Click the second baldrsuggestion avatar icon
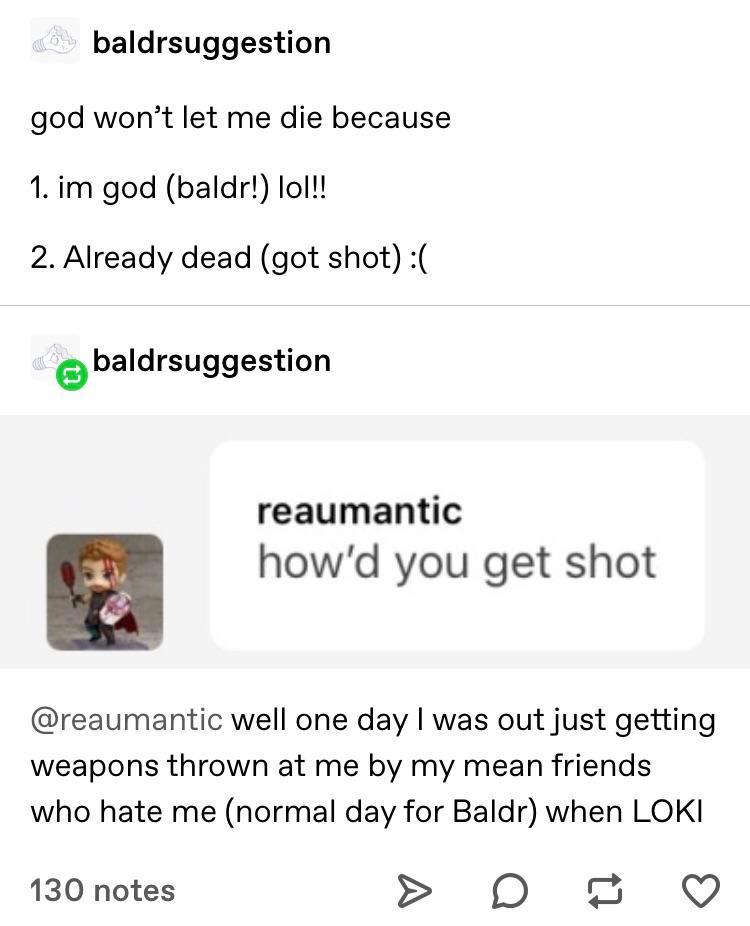This screenshot has height=926, width=750. pos(54,357)
